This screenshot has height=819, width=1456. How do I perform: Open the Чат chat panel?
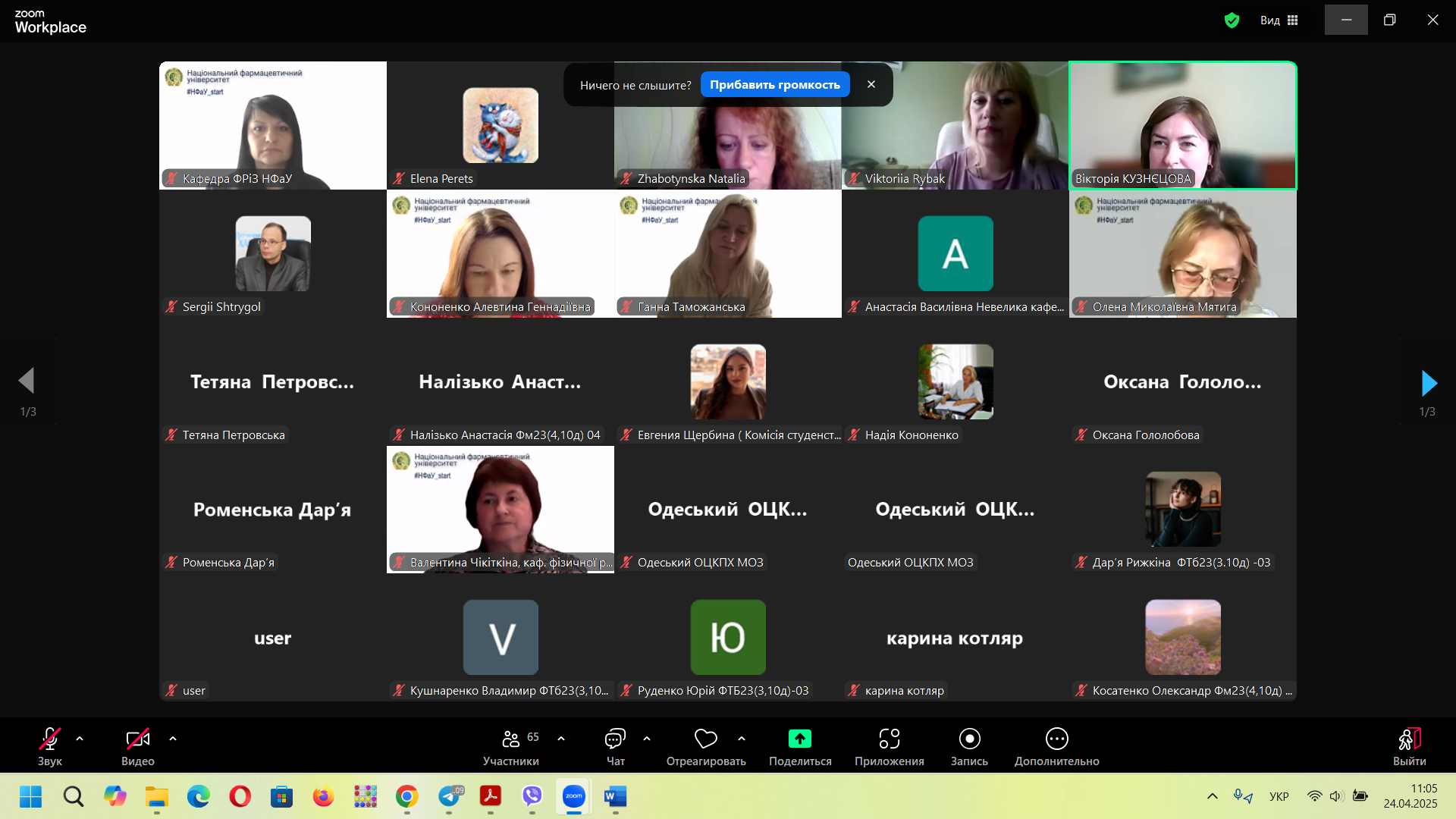tap(615, 746)
